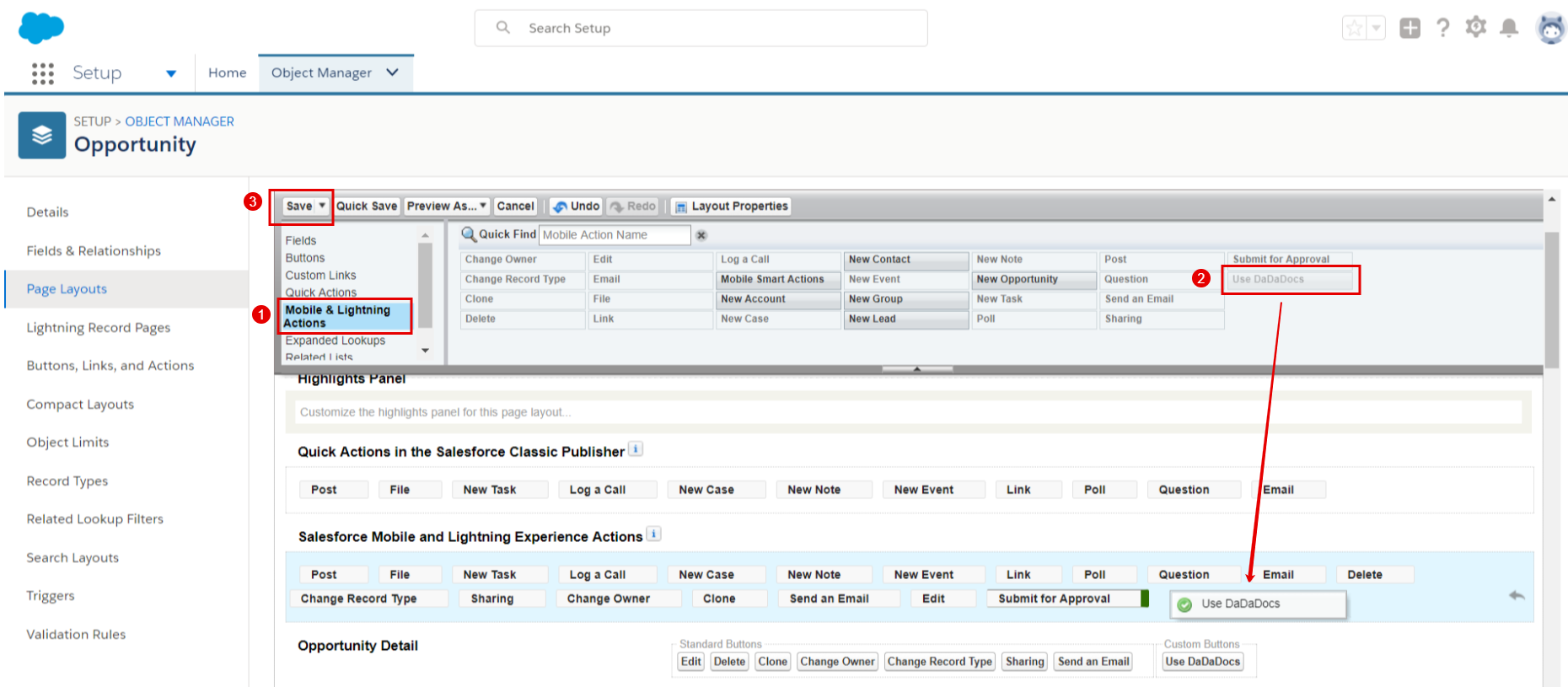Open Fields & Relationships in sidebar
This screenshot has height=687, width=1568.
[x=94, y=251]
